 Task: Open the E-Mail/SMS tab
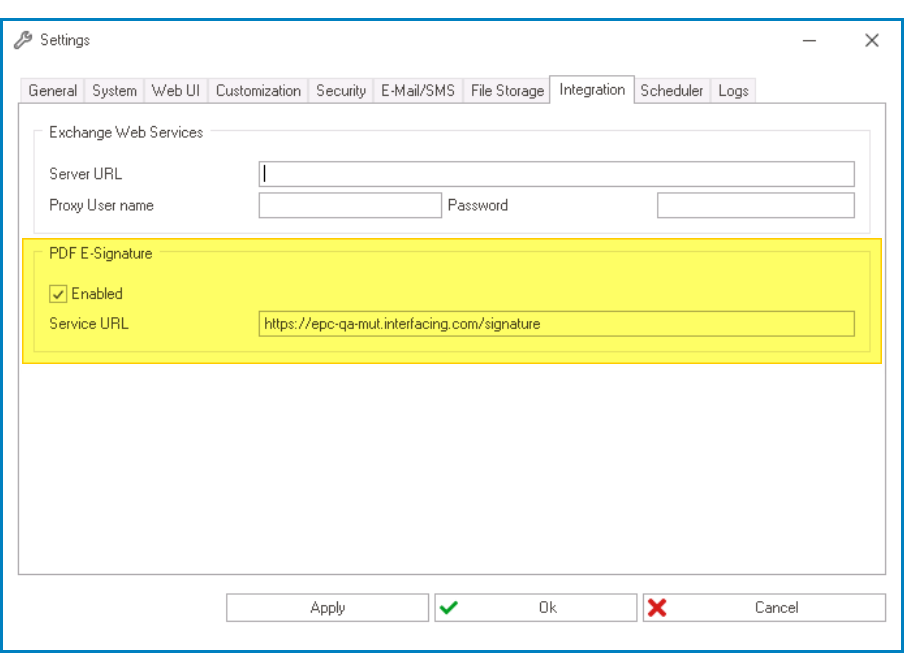coord(418,90)
